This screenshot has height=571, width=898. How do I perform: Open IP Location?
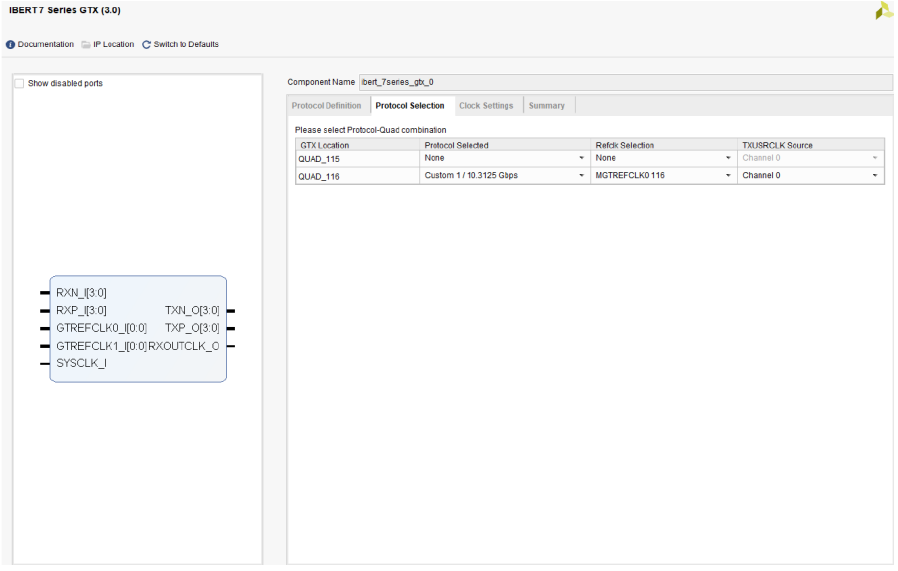coord(113,44)
